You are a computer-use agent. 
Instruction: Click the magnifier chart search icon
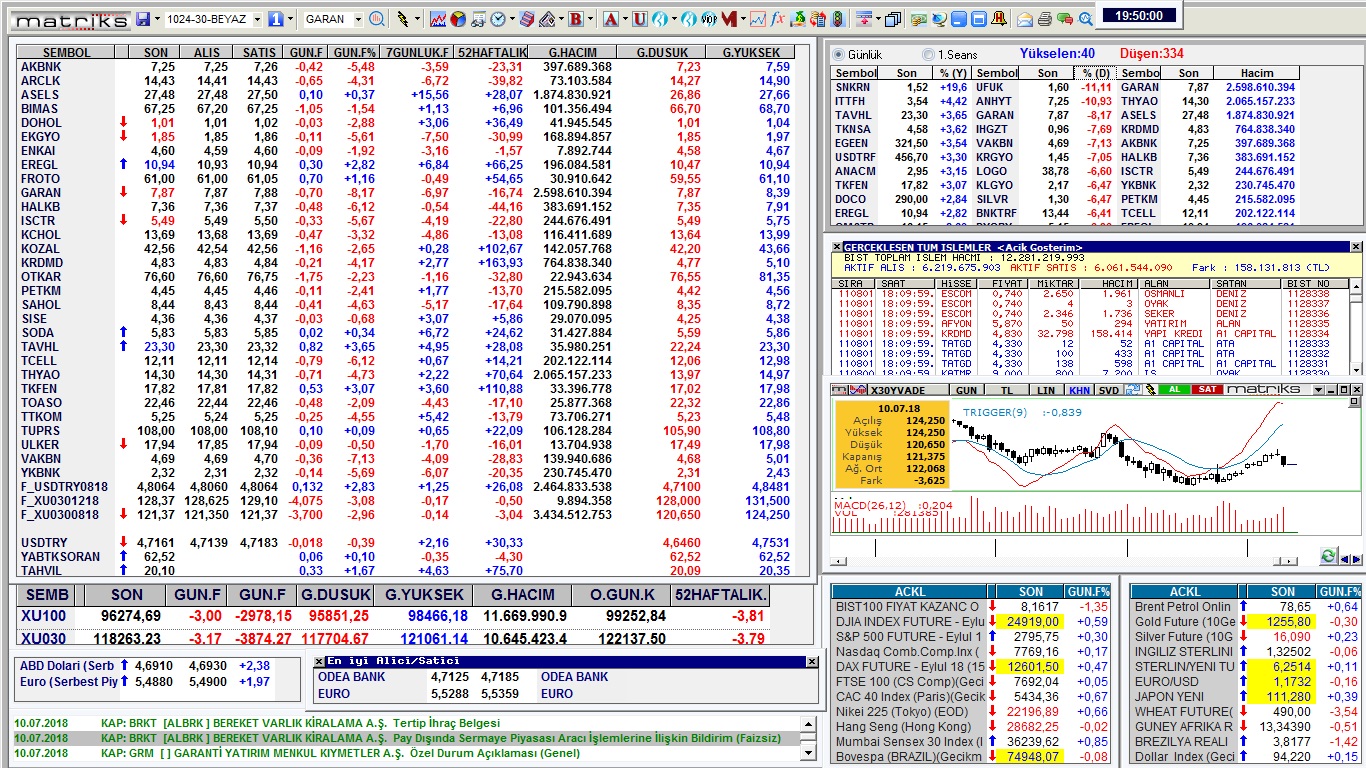377,19
